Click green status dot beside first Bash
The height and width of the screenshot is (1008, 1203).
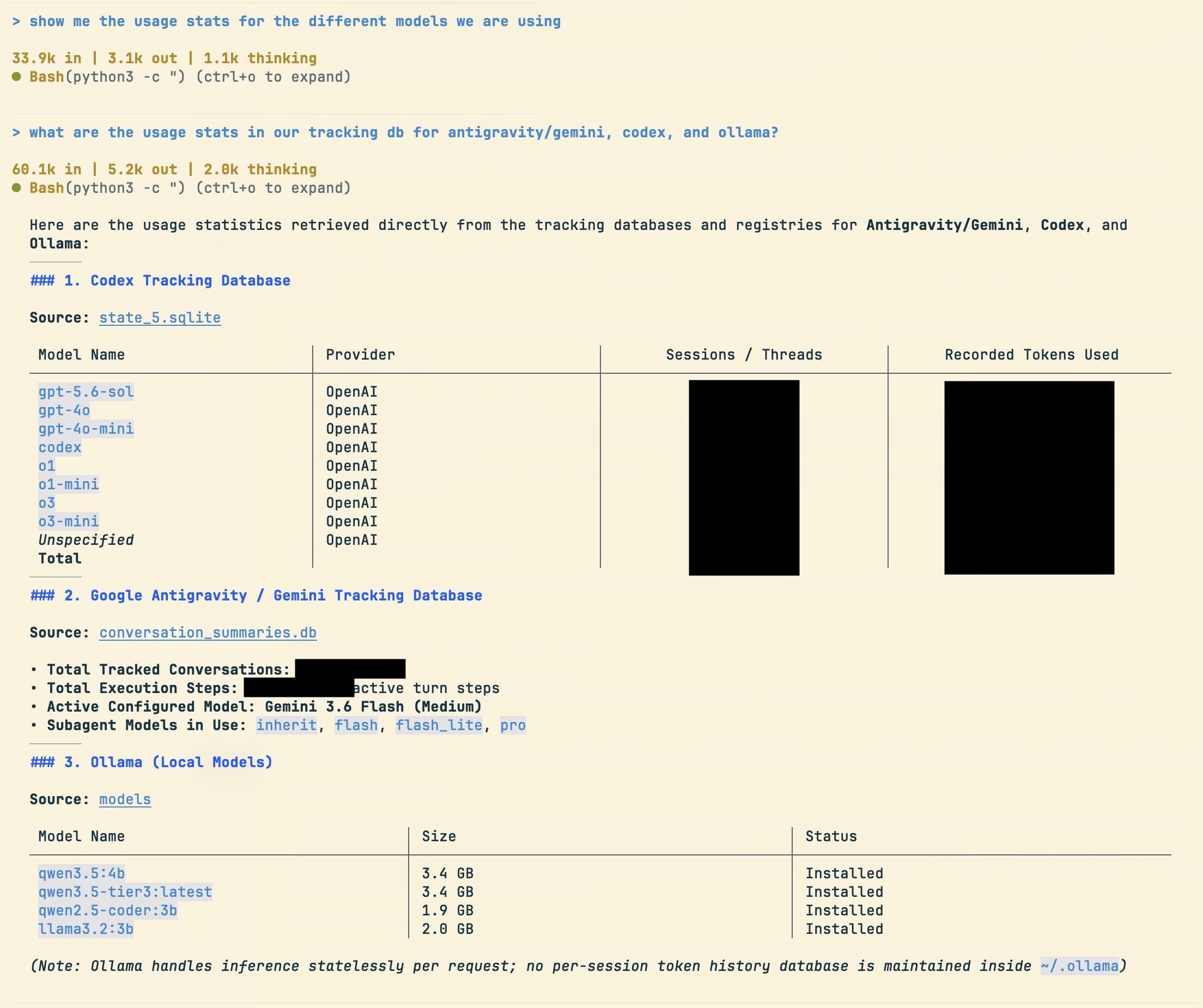(16, 77)
